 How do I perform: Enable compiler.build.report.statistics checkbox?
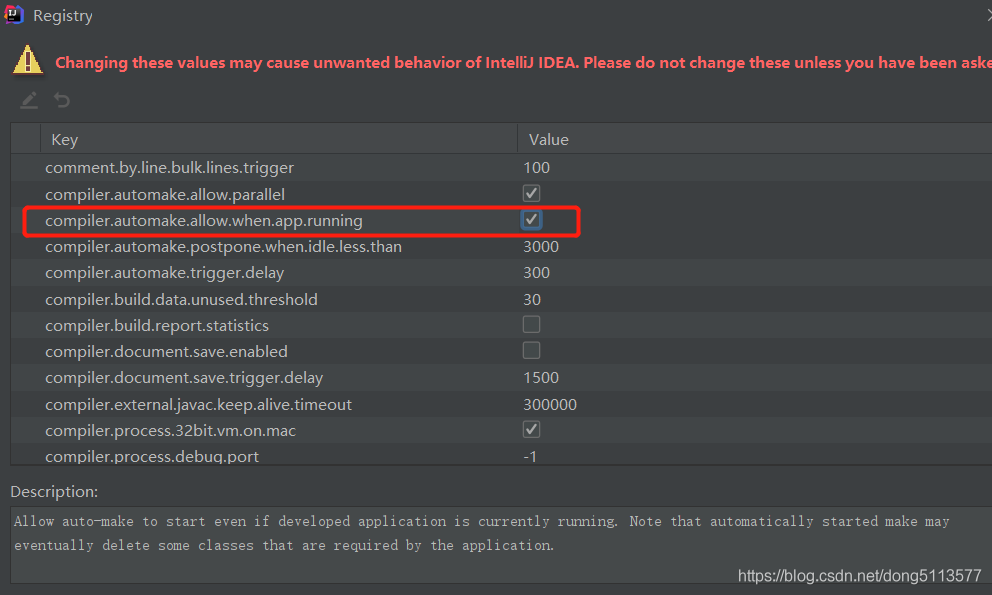[x=532, y=325]
